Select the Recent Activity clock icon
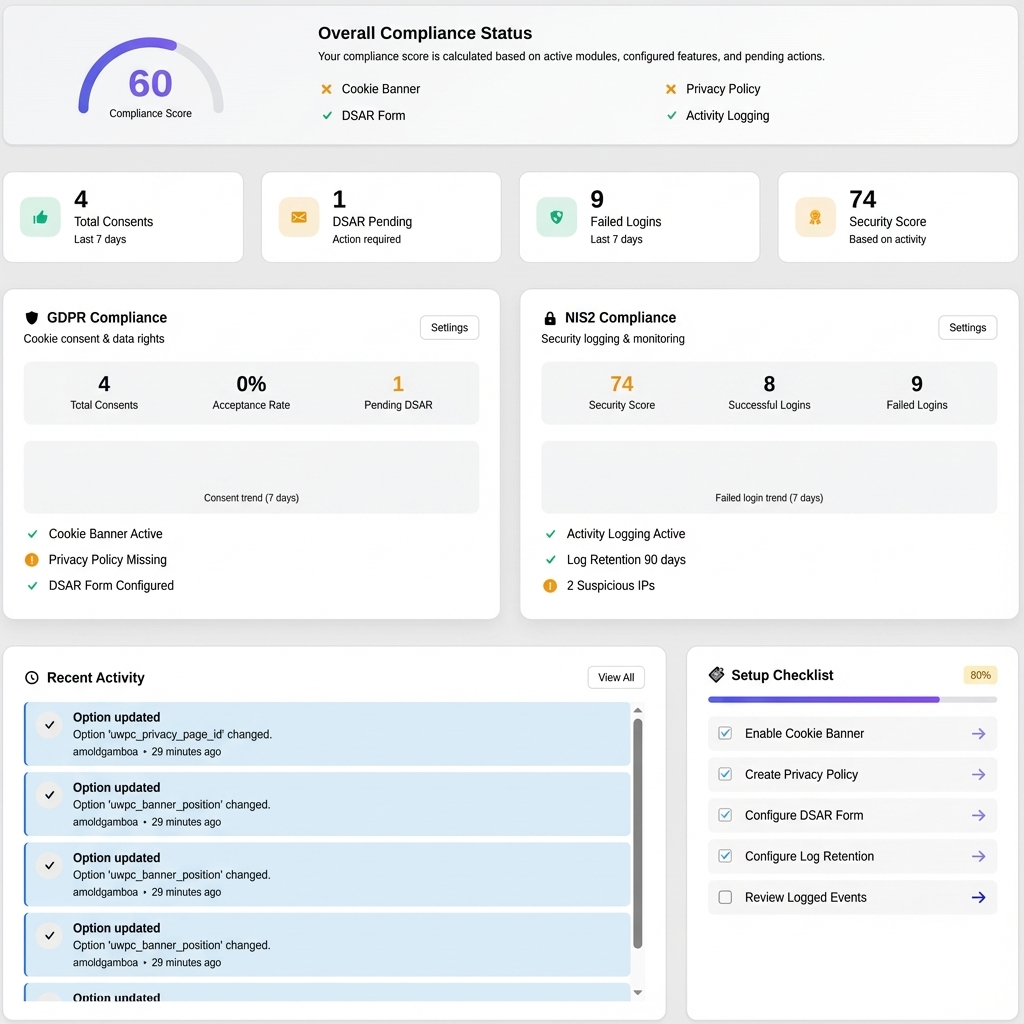This screenshot has height=1024, width=1024. tap(30, 677)
